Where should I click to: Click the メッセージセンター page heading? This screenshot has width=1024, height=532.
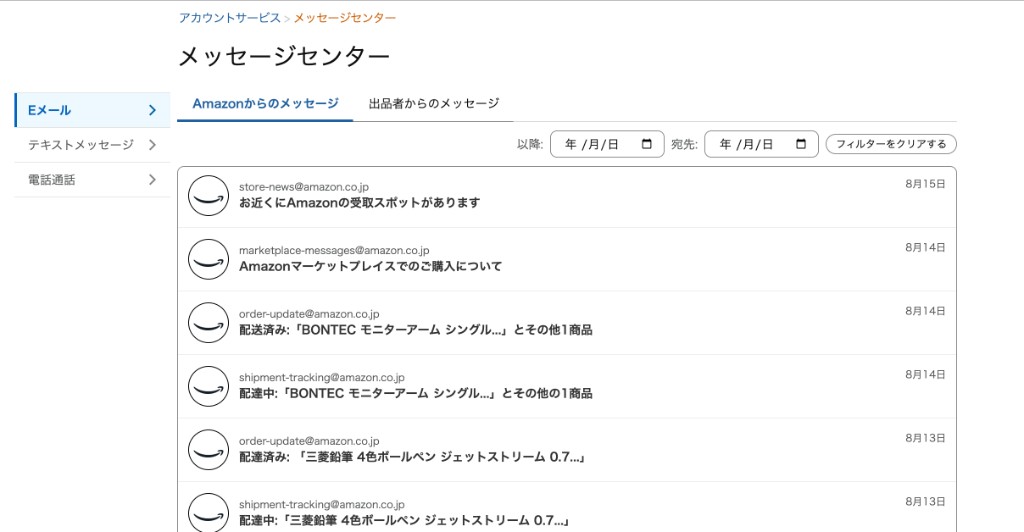(284, 57)
